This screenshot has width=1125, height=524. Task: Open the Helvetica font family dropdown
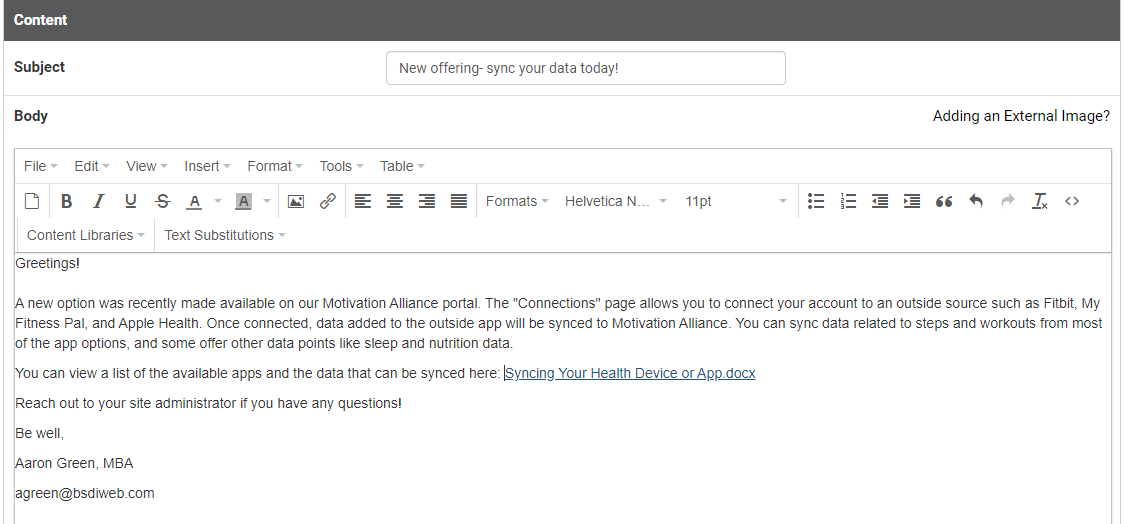tap(615, 201)
